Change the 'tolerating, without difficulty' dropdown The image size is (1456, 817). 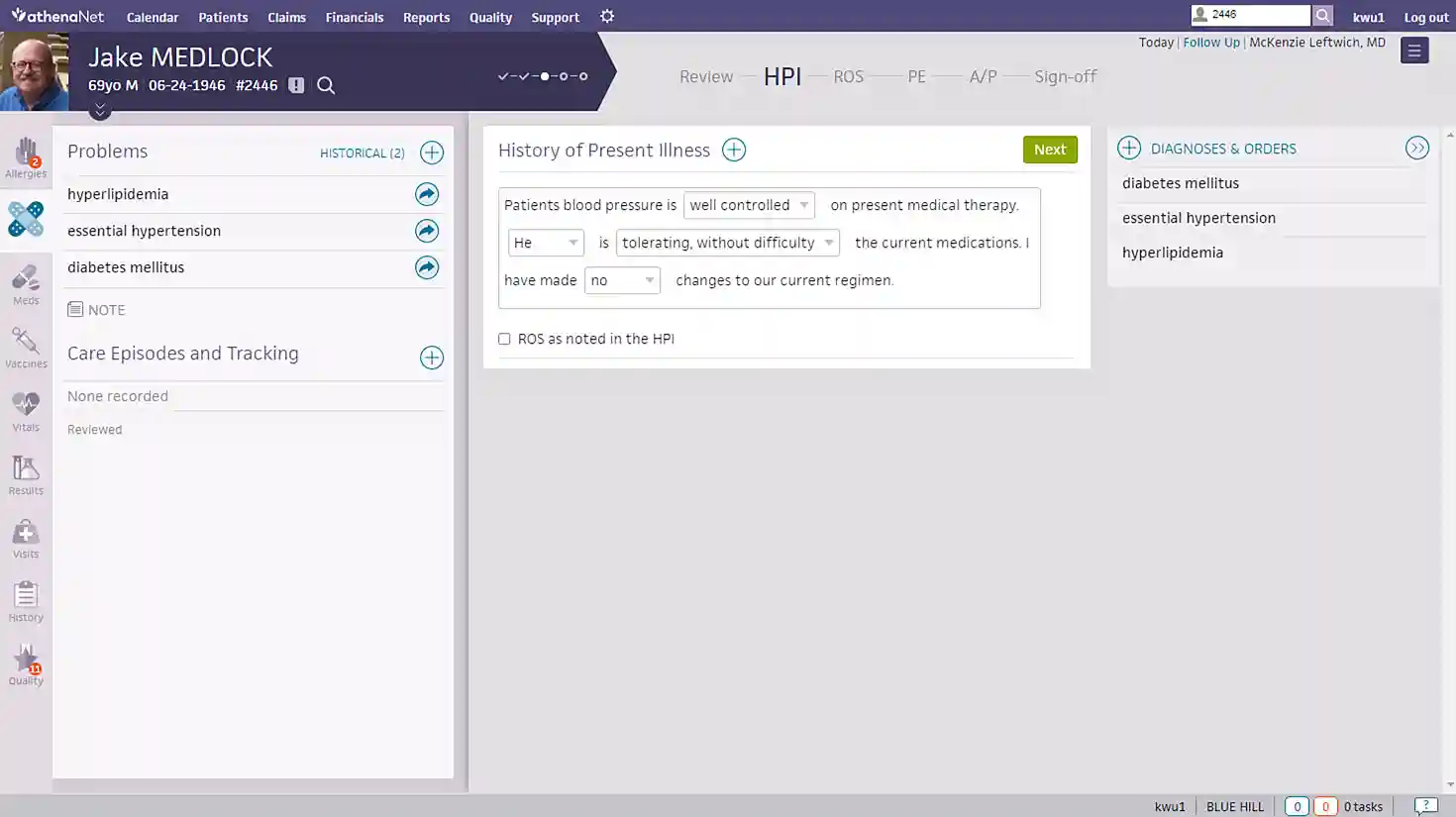pos(727,243)
